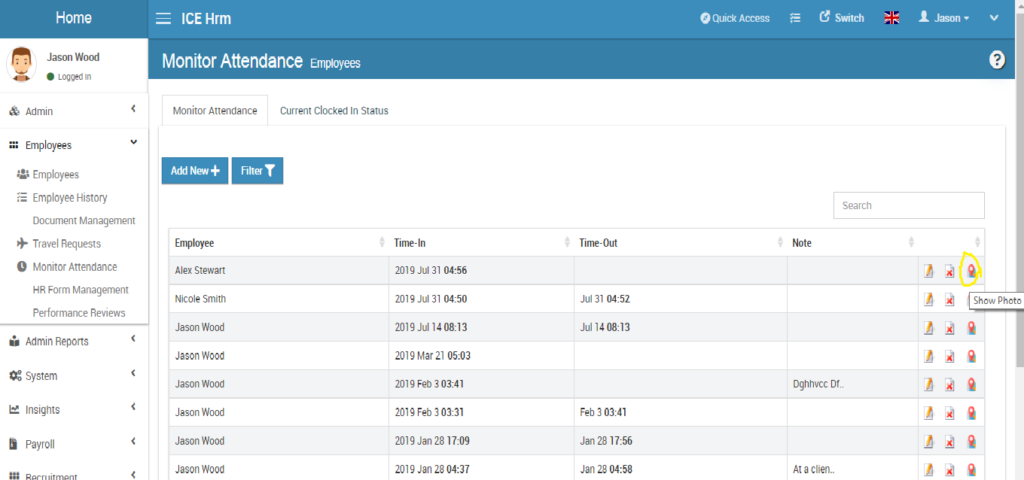
Task: Edit the Jan 28 17:09 record
Action: [928, 441]
